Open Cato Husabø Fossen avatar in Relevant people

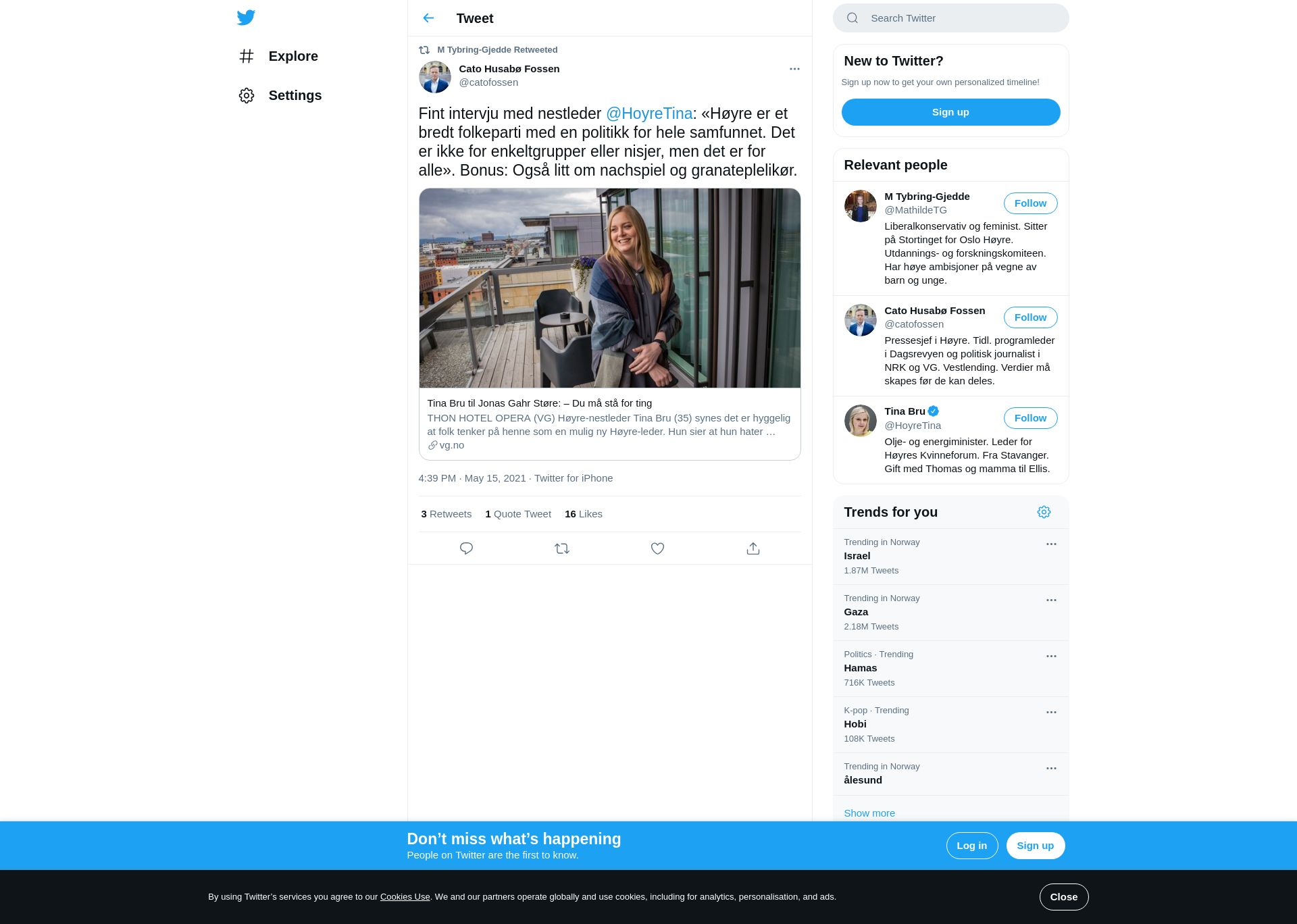coord(860,320)
